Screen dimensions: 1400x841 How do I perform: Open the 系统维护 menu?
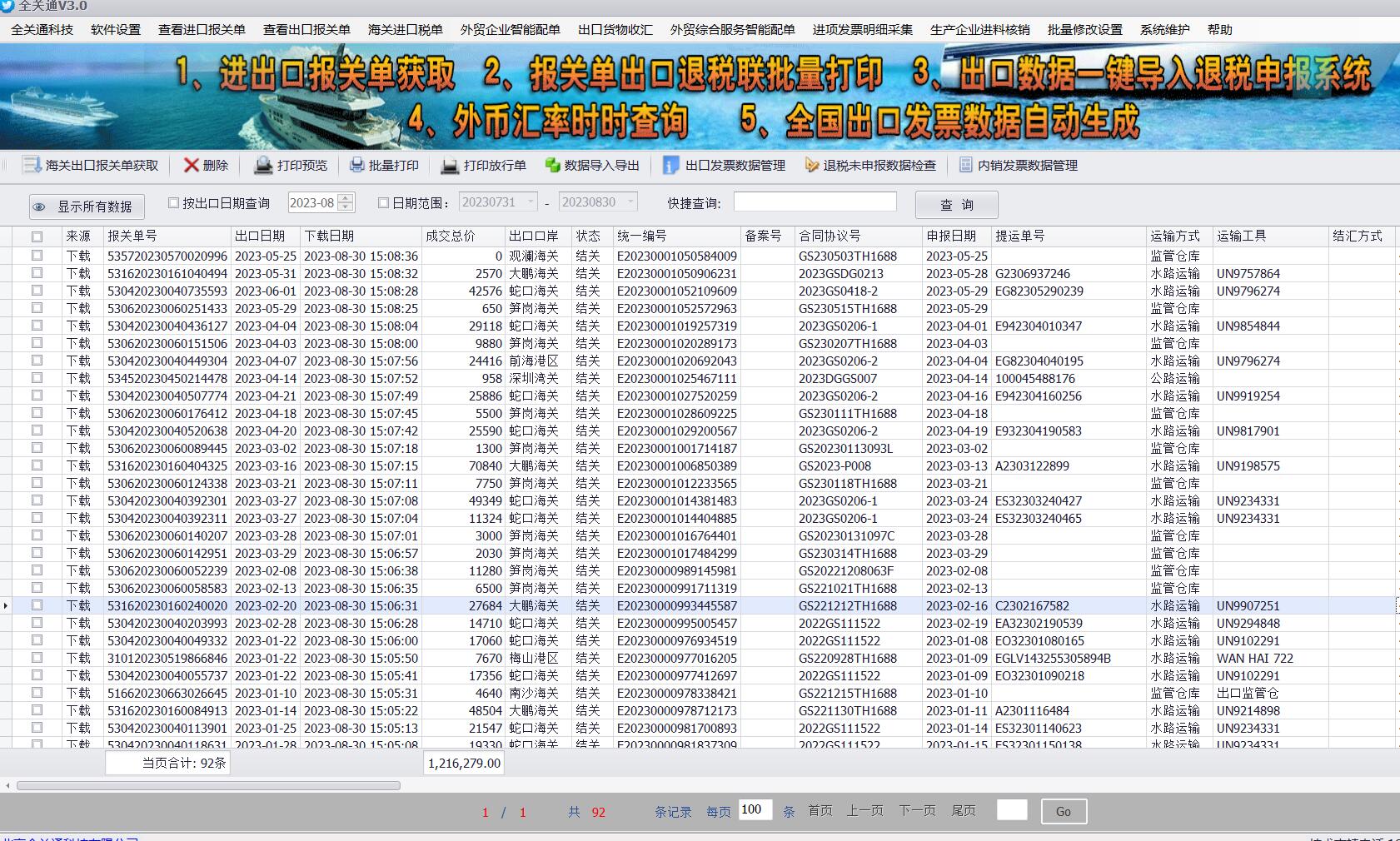[x=1164, y=29]
